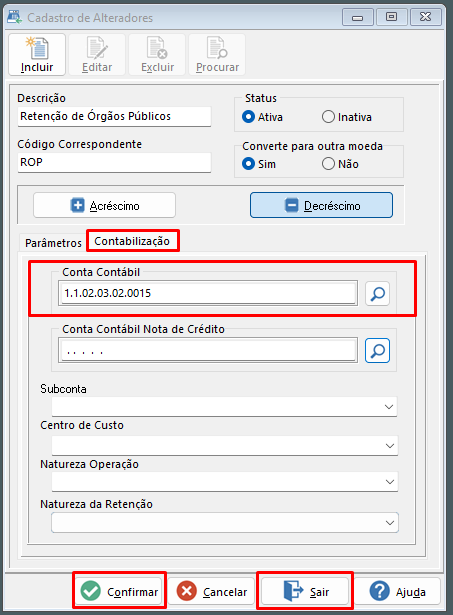
Task: Click the Confirmar button
Action: tap(119, 591)
